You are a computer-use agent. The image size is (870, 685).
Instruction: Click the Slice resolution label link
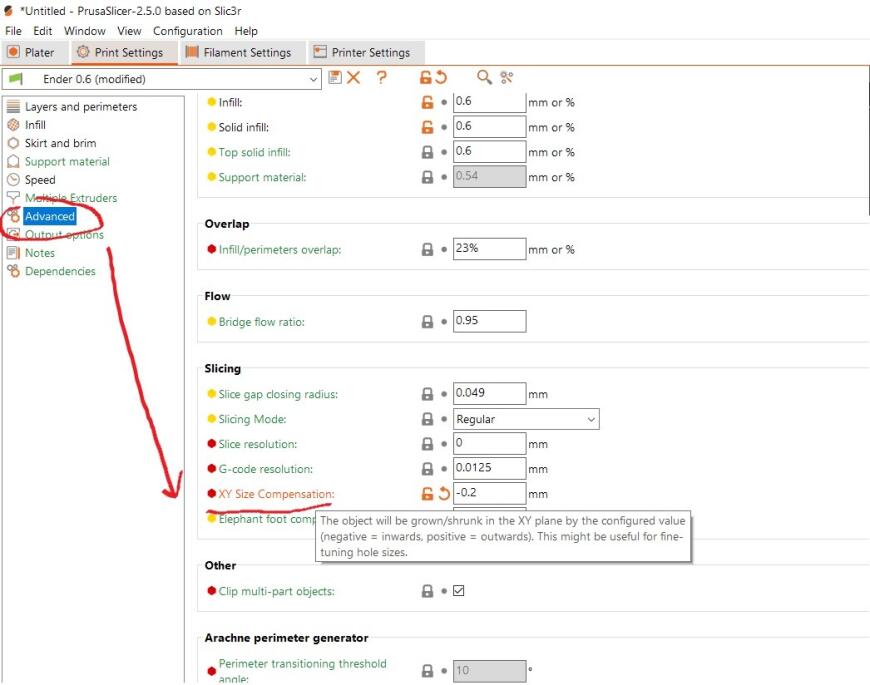coord(257,444)
